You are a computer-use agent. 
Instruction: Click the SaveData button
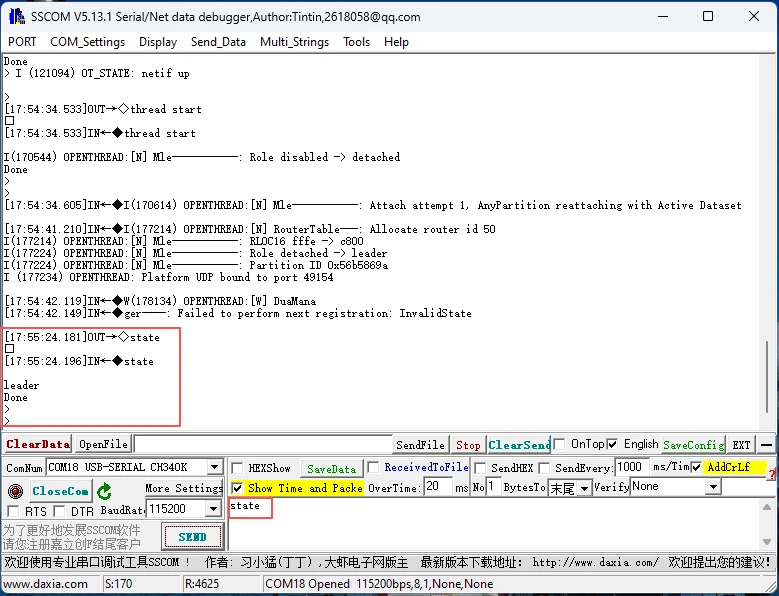[x=331, y=468]
